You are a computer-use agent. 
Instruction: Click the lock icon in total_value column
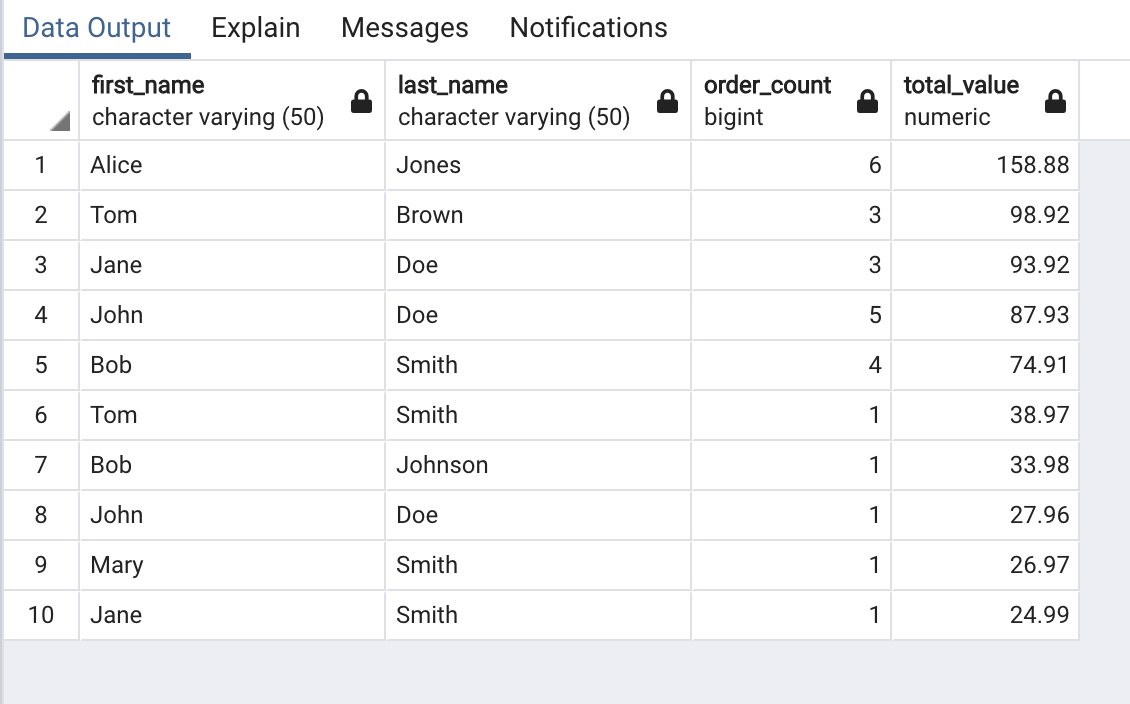click(x=1055, y=102)
